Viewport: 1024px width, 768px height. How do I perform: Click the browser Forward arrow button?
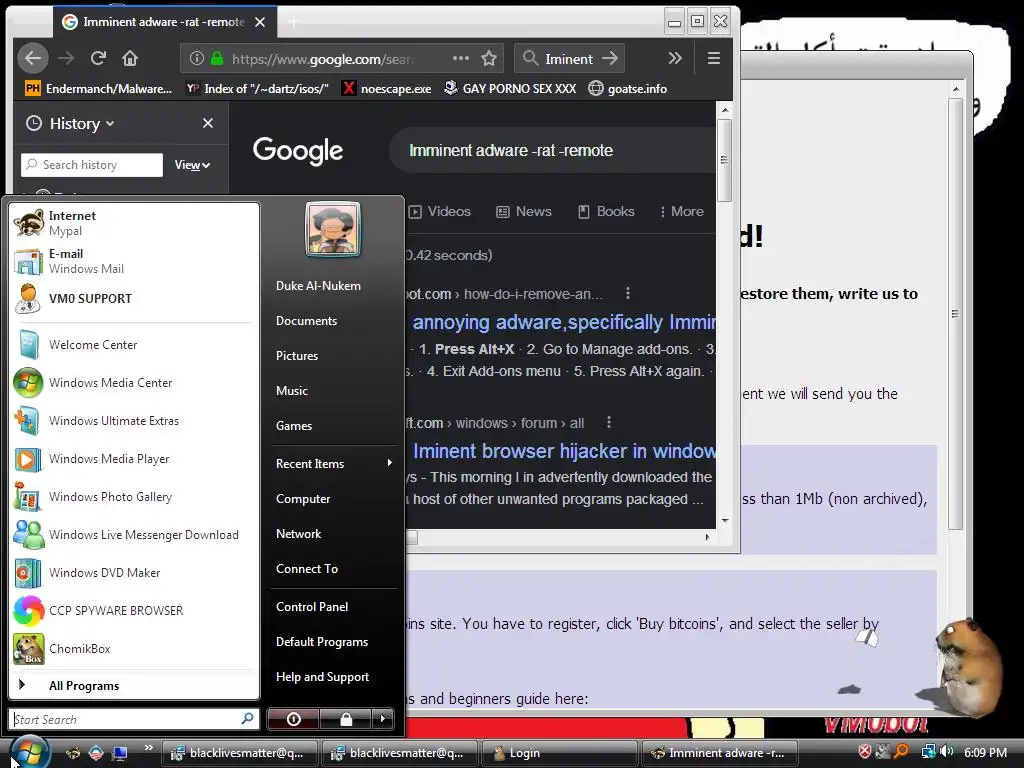[66, 59]
